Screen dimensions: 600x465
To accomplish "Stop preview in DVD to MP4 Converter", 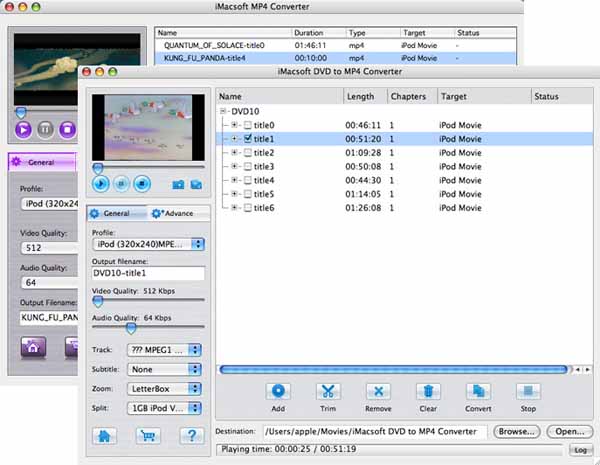I will (x=142, y=184).
